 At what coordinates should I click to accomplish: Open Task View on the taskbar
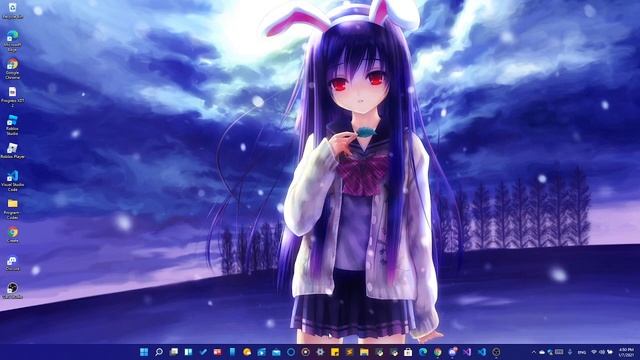pyautogui.click(x=173, y=352)
